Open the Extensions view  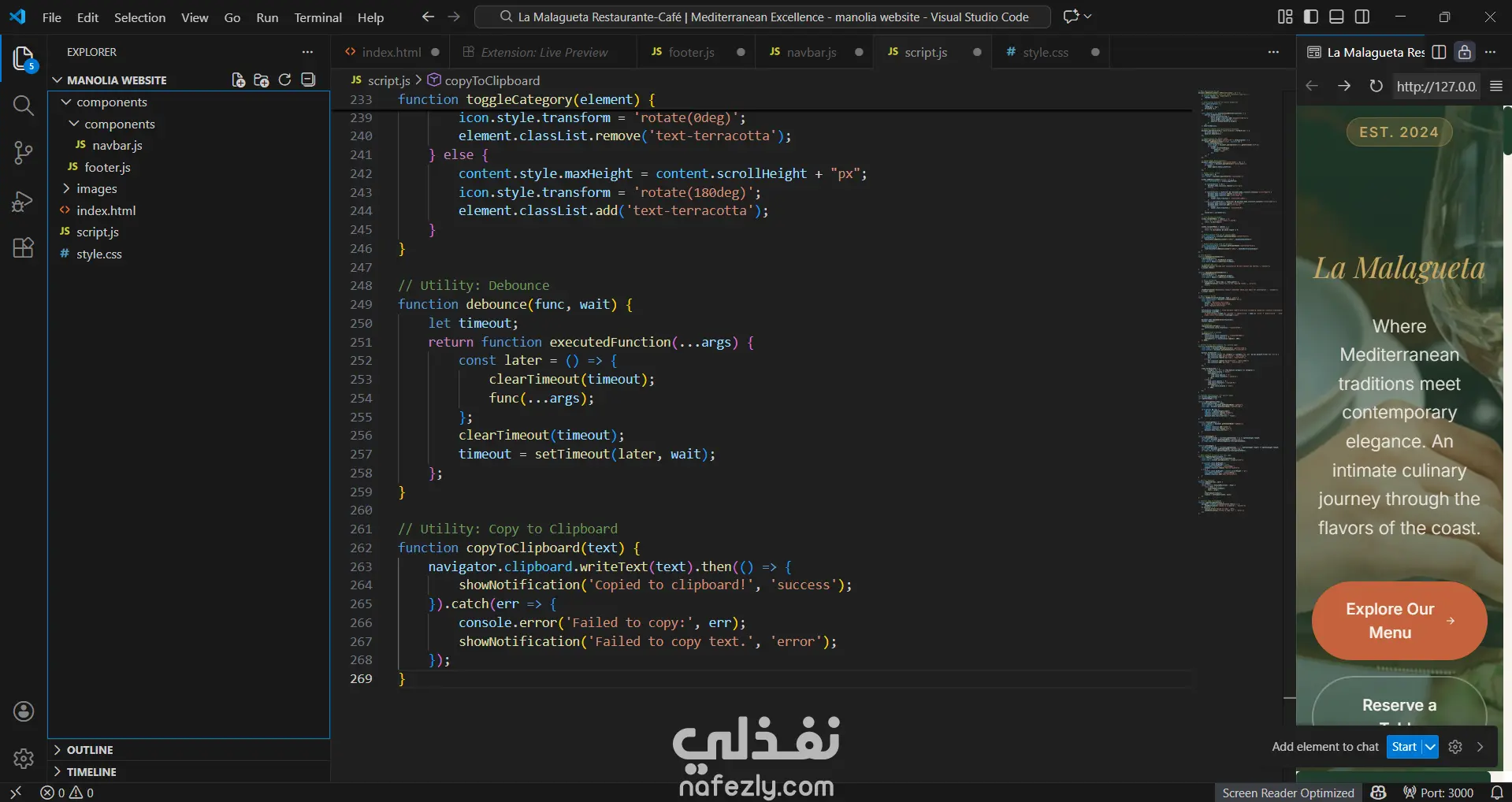pyautogui.click(x=24, y=248)
